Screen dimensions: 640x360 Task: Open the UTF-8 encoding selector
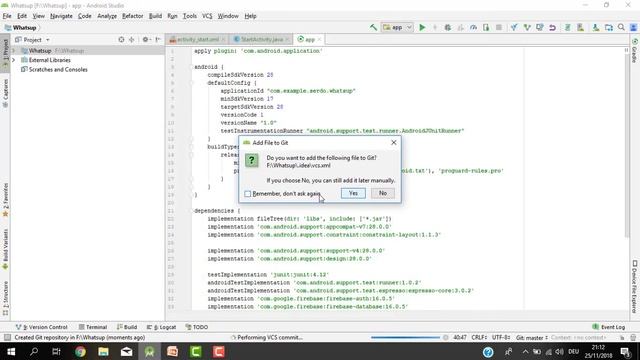coord(501,338)
